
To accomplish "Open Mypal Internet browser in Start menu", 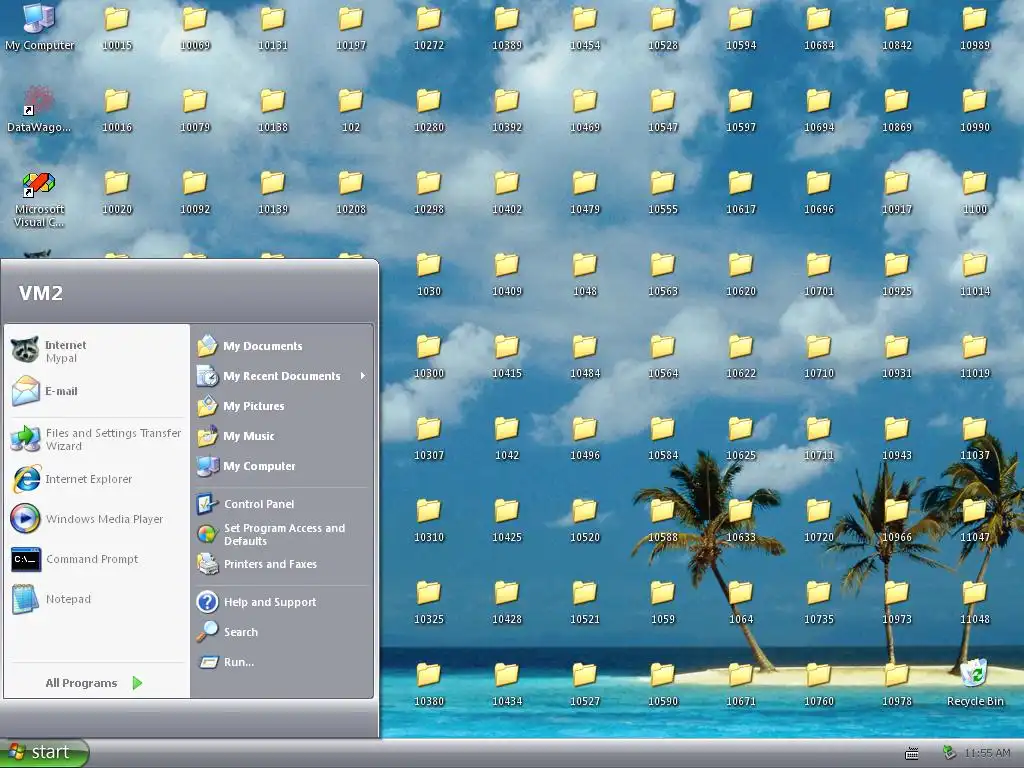I will [x=97, y=351].
